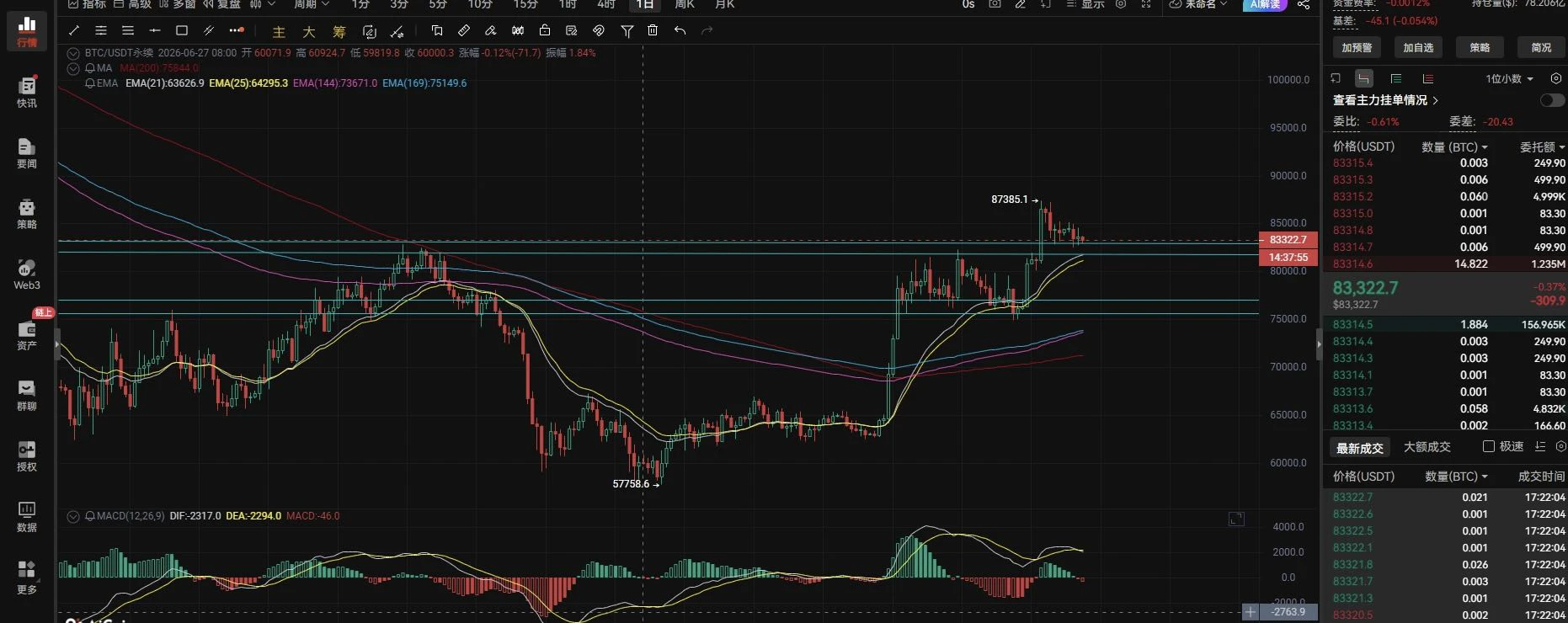1568x623 pixels.
Task: Collapse the MACD indicator legend
Action: tap(73, 516)
